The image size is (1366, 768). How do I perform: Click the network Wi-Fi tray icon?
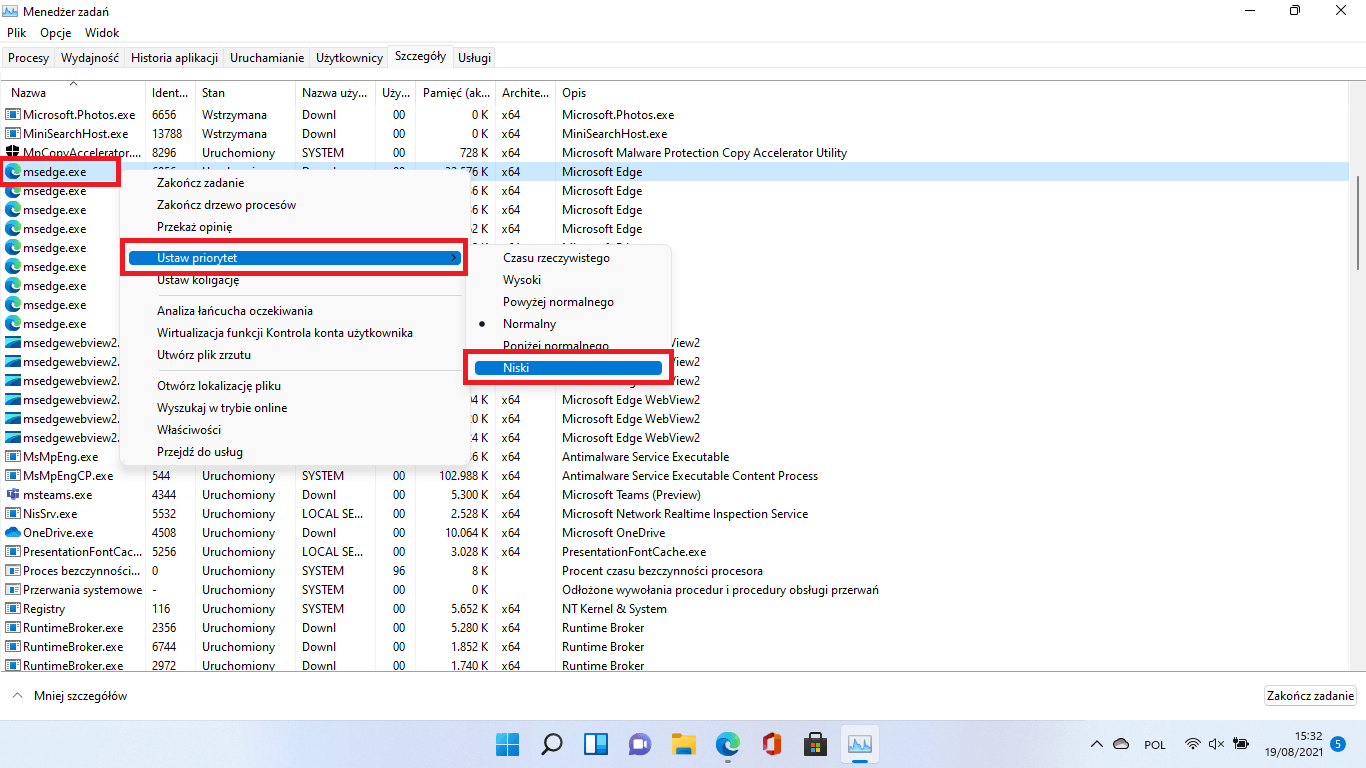click(1192, 745)
